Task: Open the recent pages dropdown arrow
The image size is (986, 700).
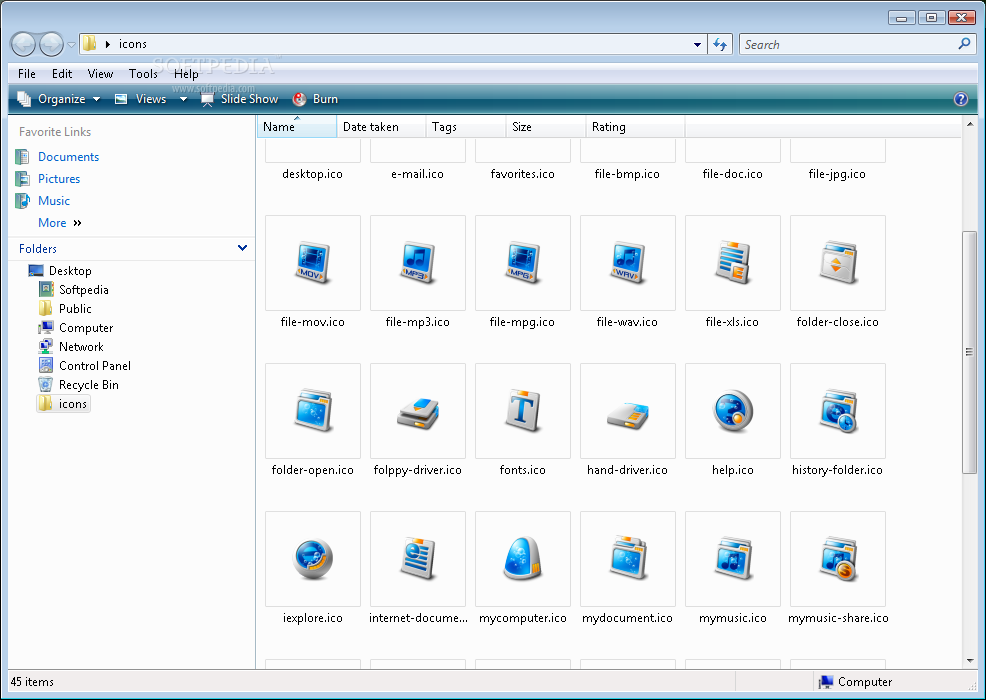Action: pos(71,45)
